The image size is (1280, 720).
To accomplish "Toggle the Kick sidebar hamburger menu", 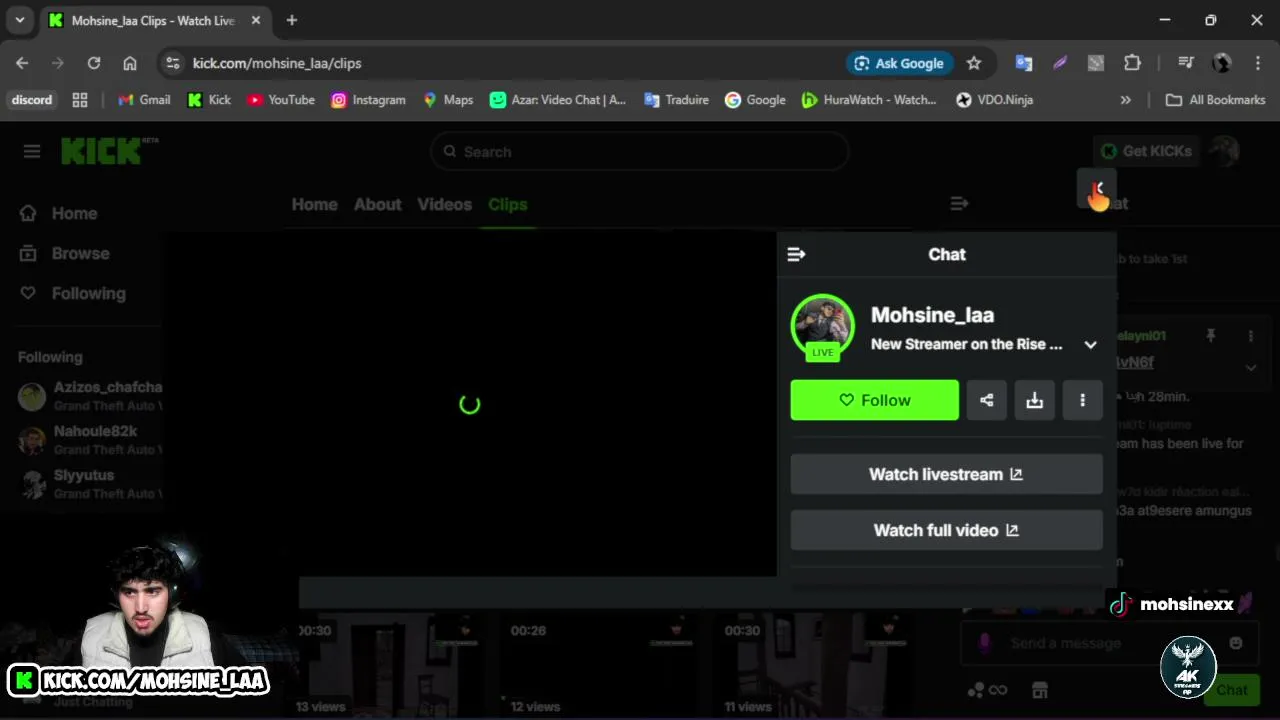I will [x=32, y=151].
